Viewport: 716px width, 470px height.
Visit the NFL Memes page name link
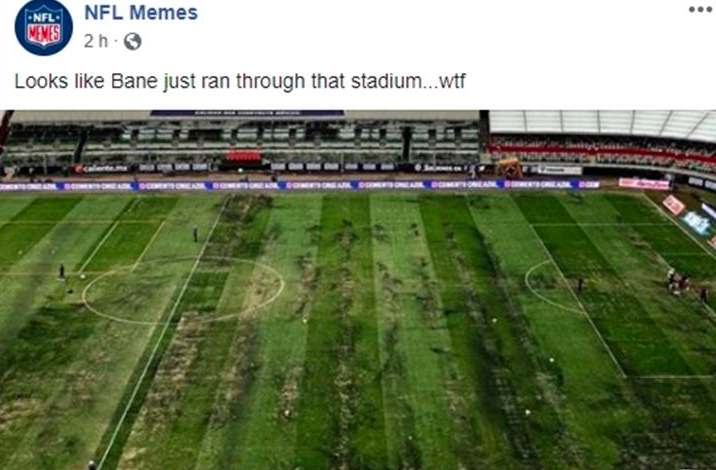141,13
